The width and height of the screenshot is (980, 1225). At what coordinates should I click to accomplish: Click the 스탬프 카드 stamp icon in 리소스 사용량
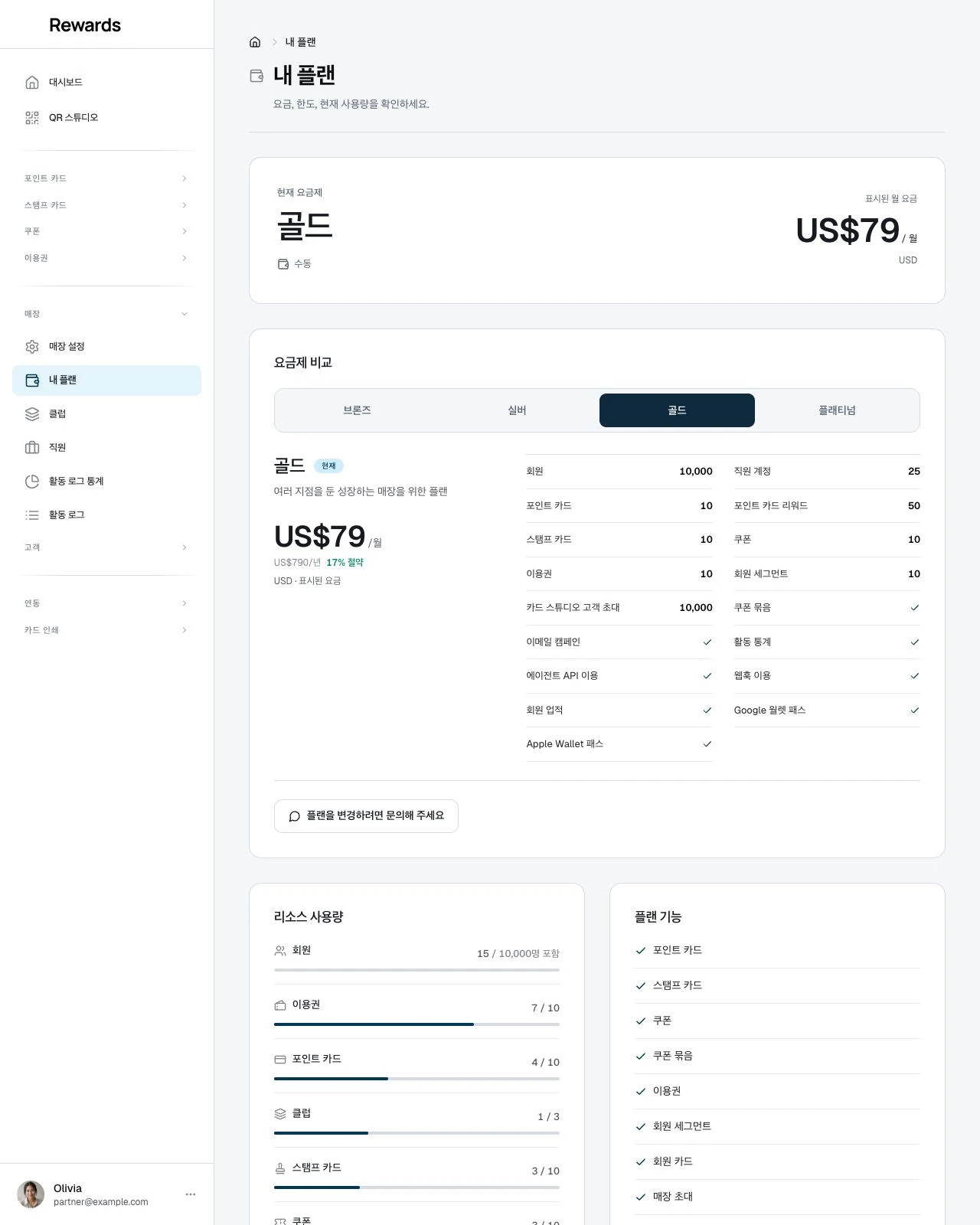pos(280,1168)
